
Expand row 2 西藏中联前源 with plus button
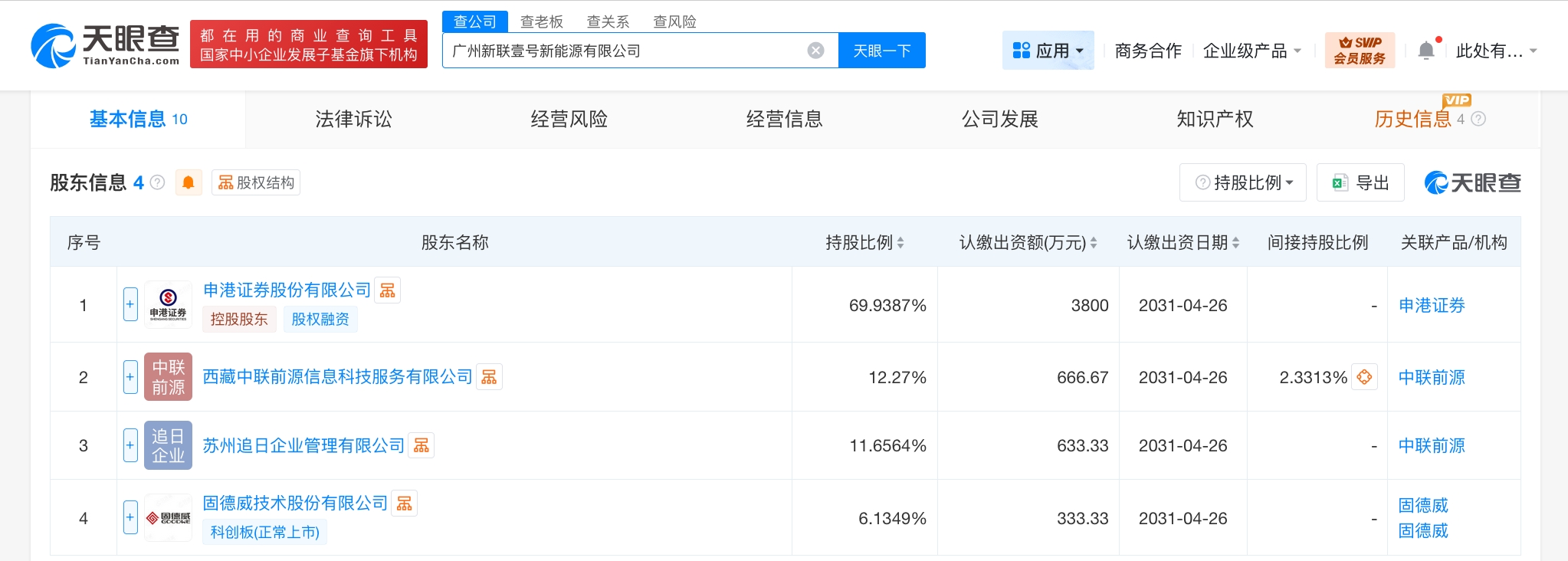130,377
